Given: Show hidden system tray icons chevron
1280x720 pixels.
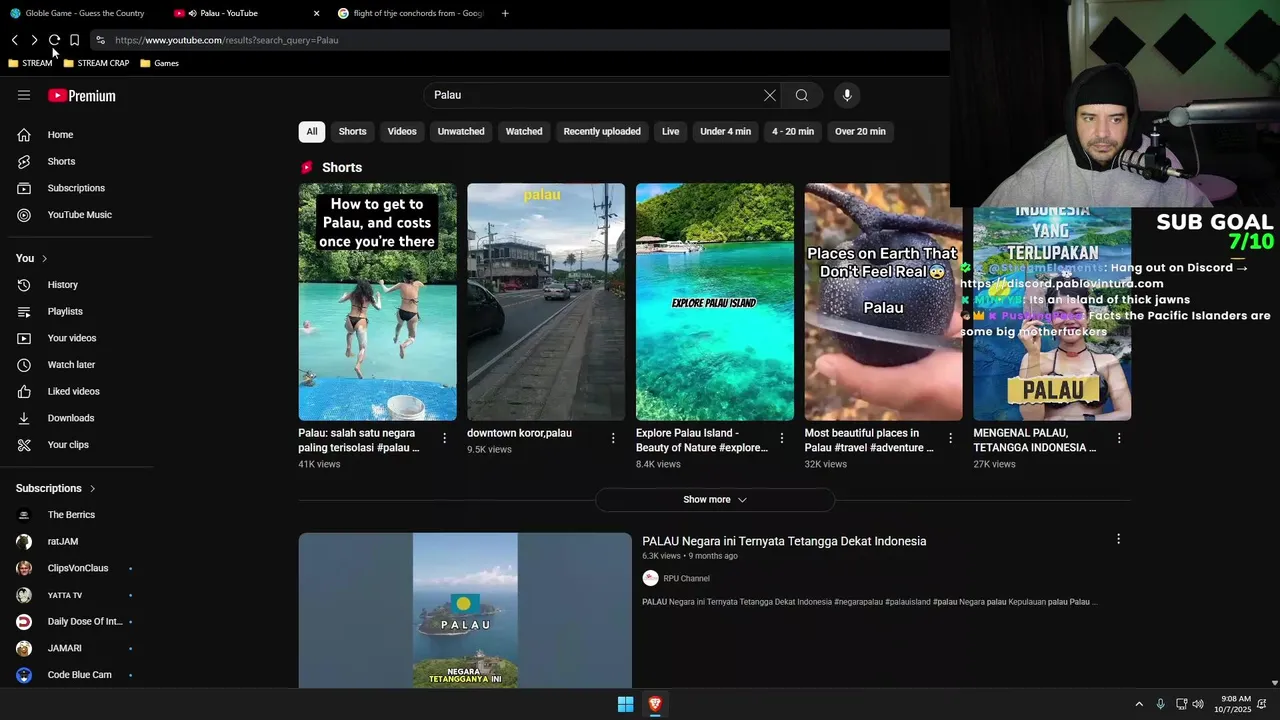Looking at the screenshot, I should tap(1138, 704).
